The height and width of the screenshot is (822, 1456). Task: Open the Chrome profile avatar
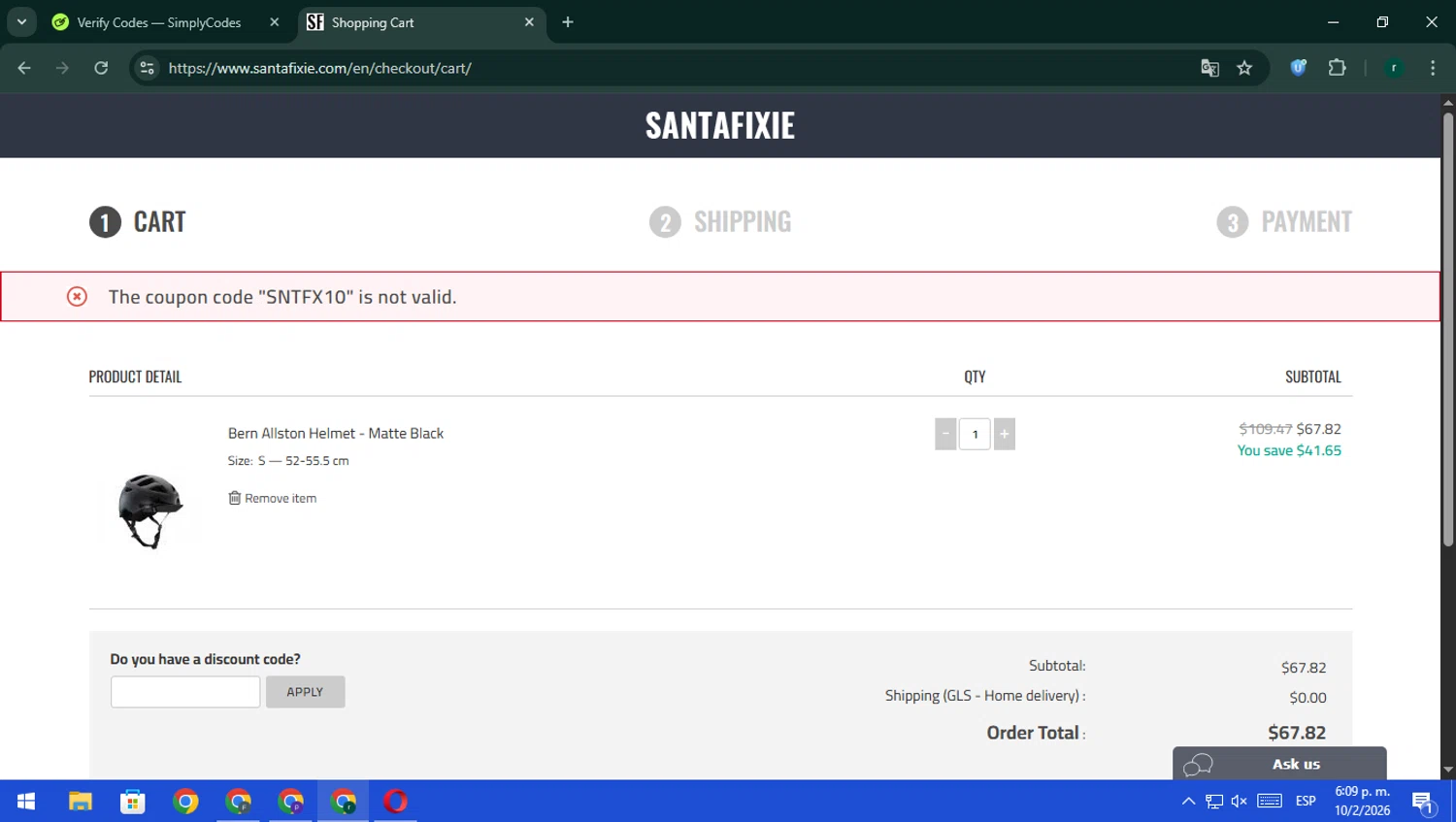point(1394,68)
